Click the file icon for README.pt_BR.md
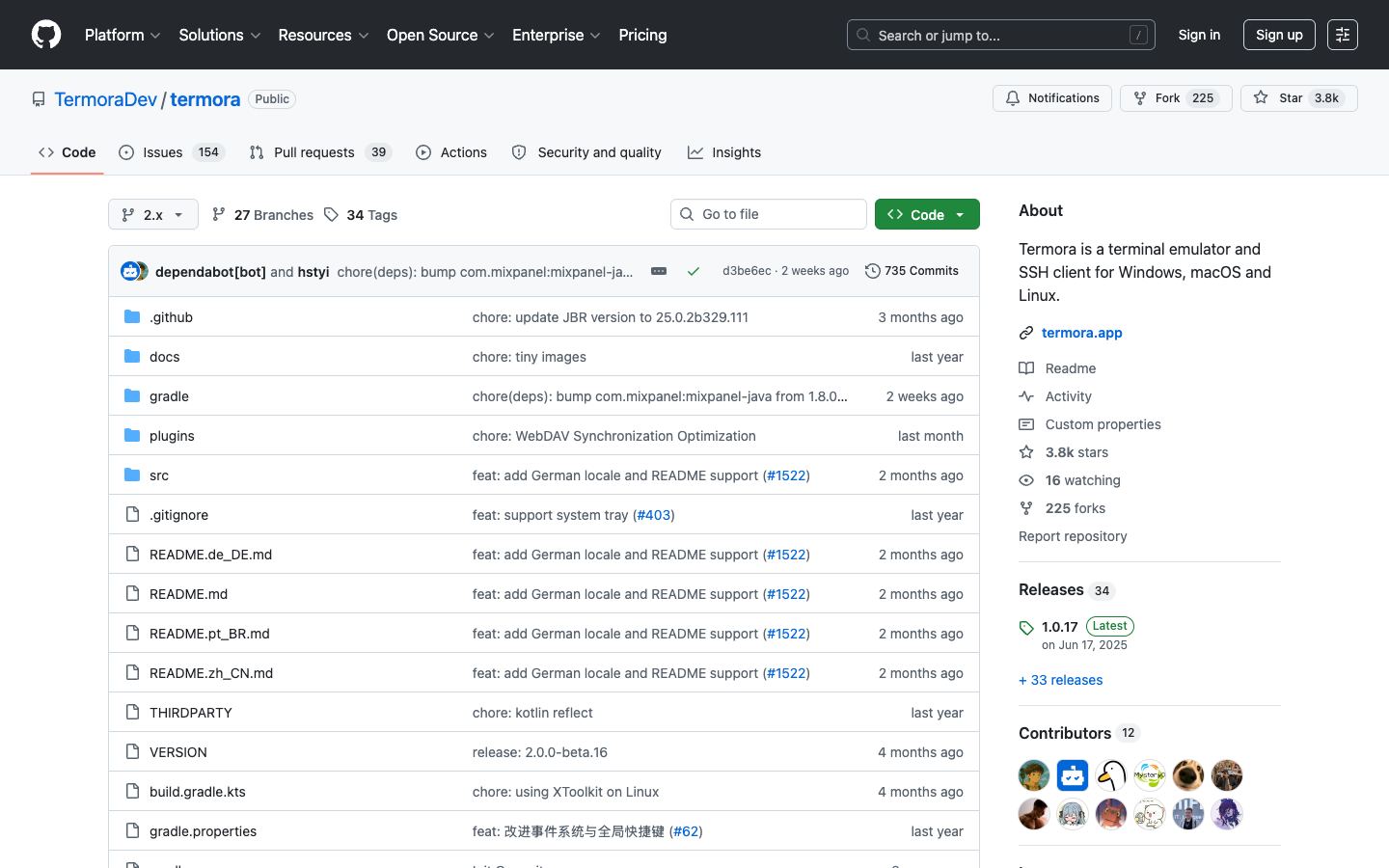The width and height of the screenshot is (1389, 868). point(132,634)
